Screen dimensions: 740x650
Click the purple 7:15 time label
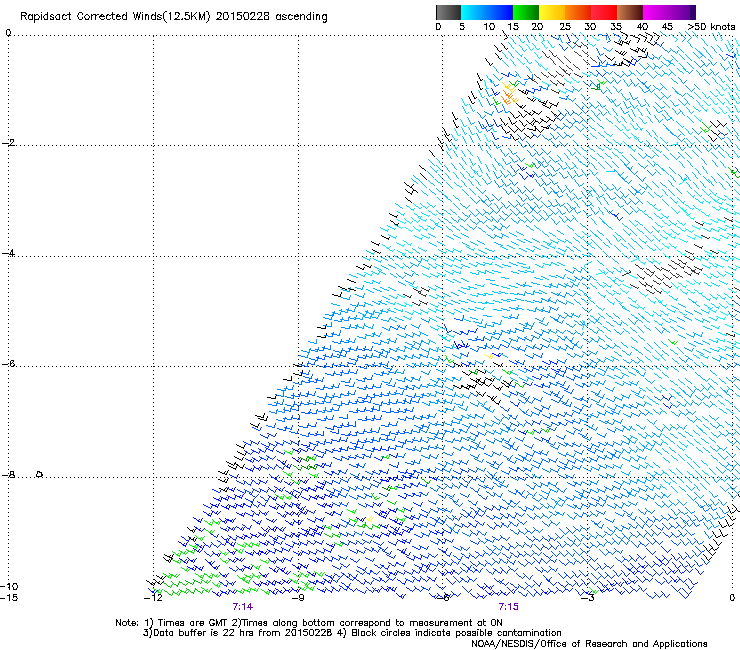click(508, 607)
